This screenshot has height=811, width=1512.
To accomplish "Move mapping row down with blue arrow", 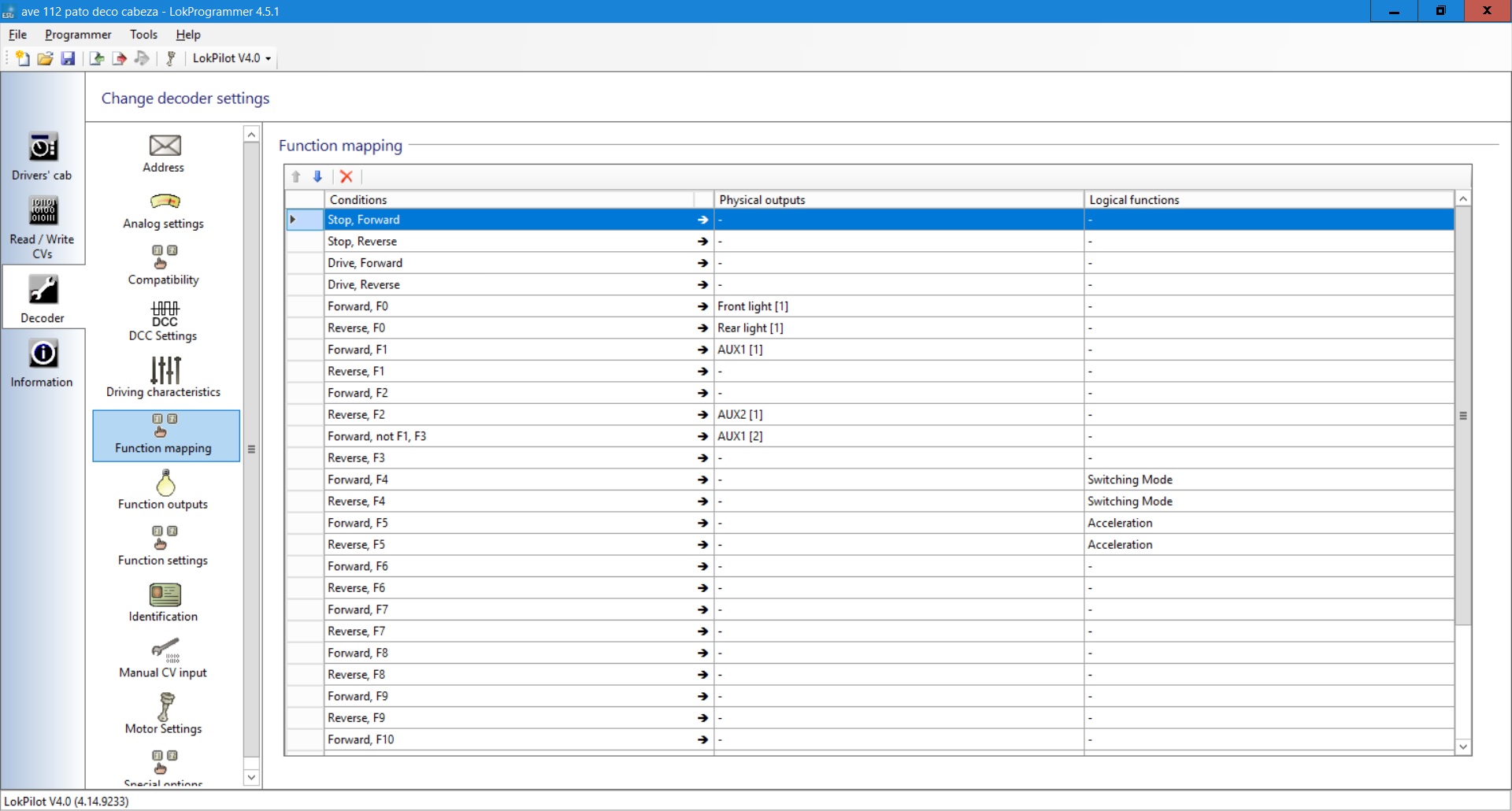I will [x=317, y=176].
